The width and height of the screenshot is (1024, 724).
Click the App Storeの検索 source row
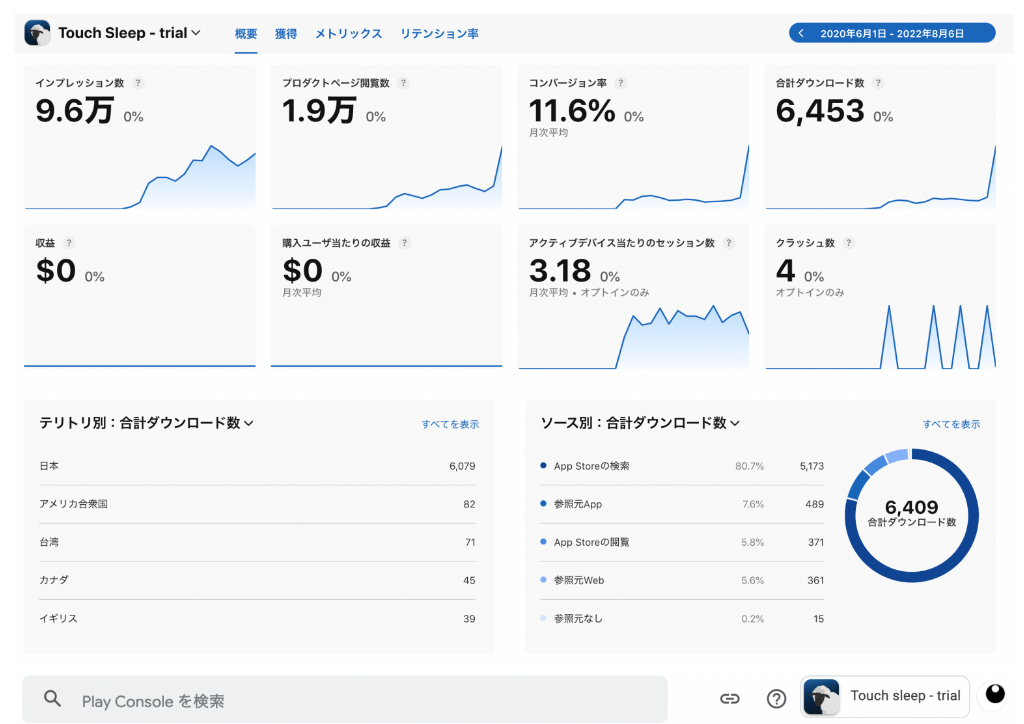(682, 466)
